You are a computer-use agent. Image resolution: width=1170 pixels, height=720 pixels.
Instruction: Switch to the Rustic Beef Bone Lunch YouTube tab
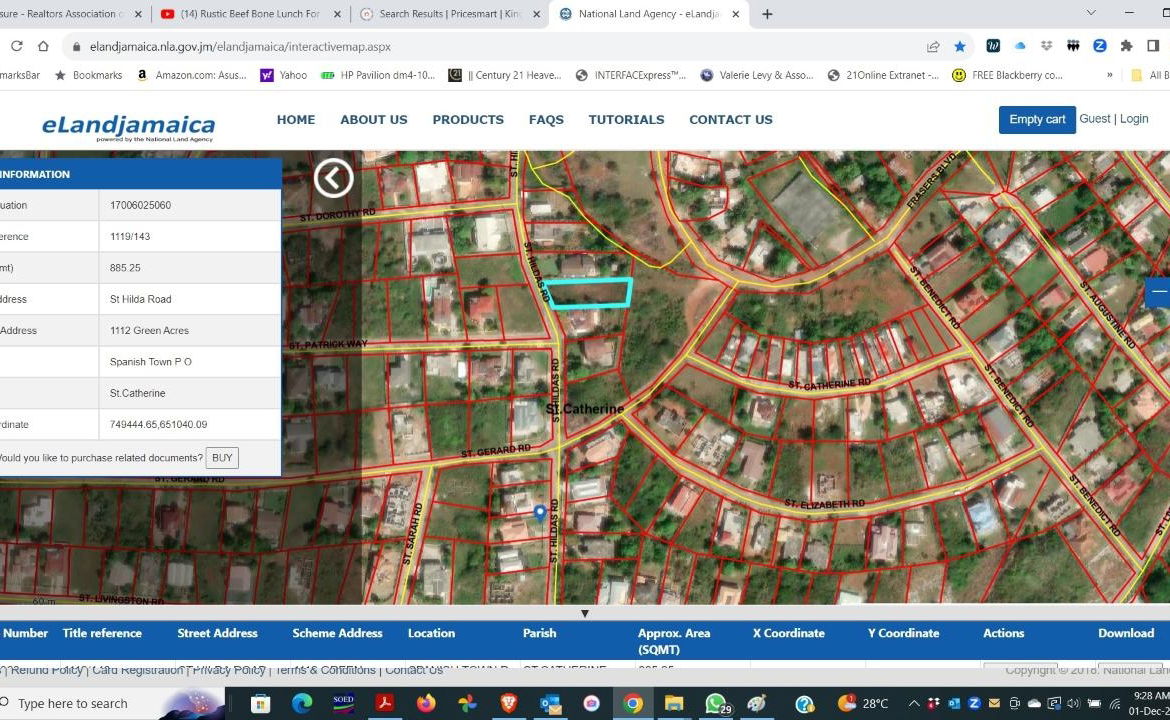[251, 14]
